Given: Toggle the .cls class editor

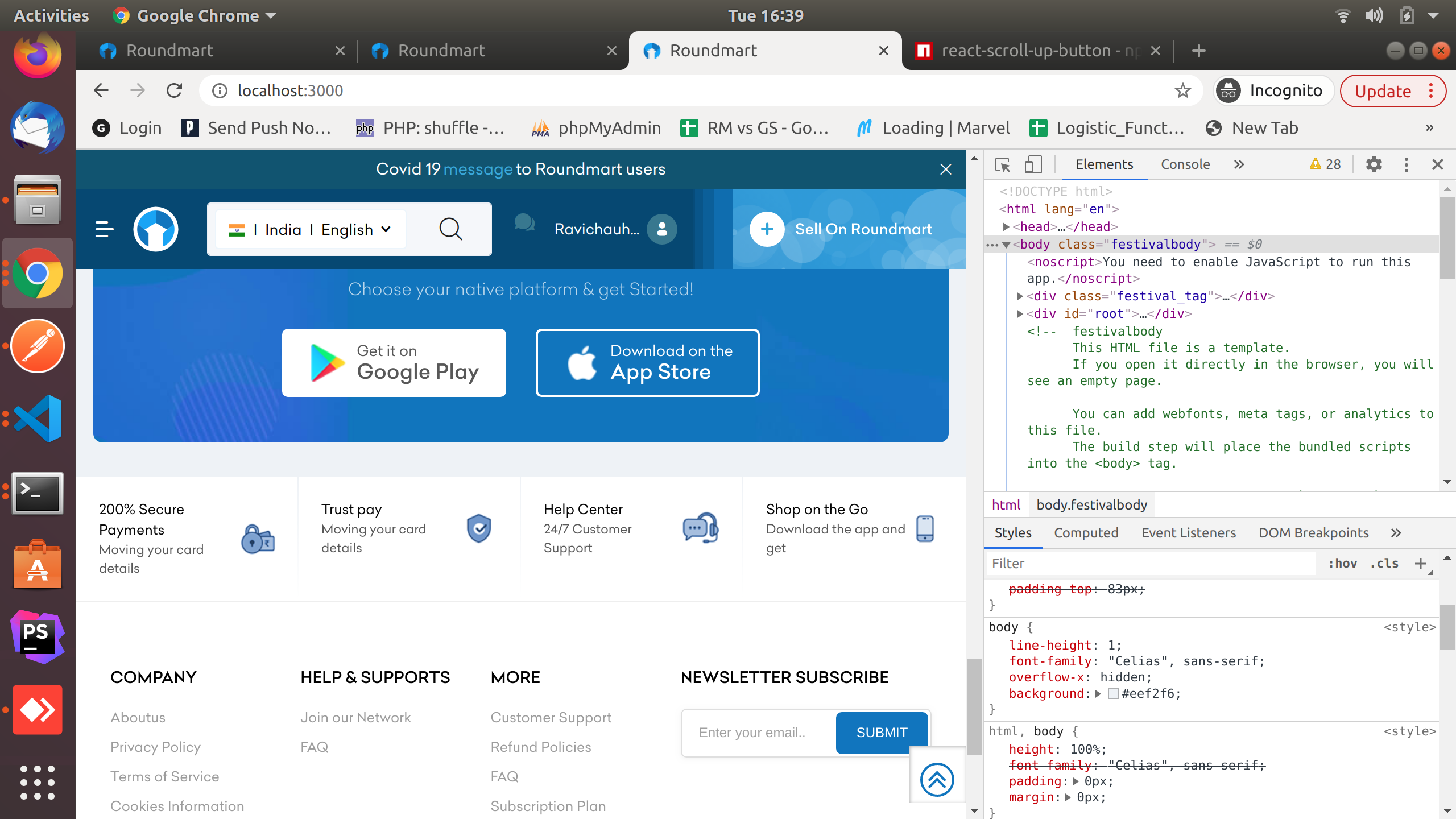Looking at the screenshot, I should 1384,564.
